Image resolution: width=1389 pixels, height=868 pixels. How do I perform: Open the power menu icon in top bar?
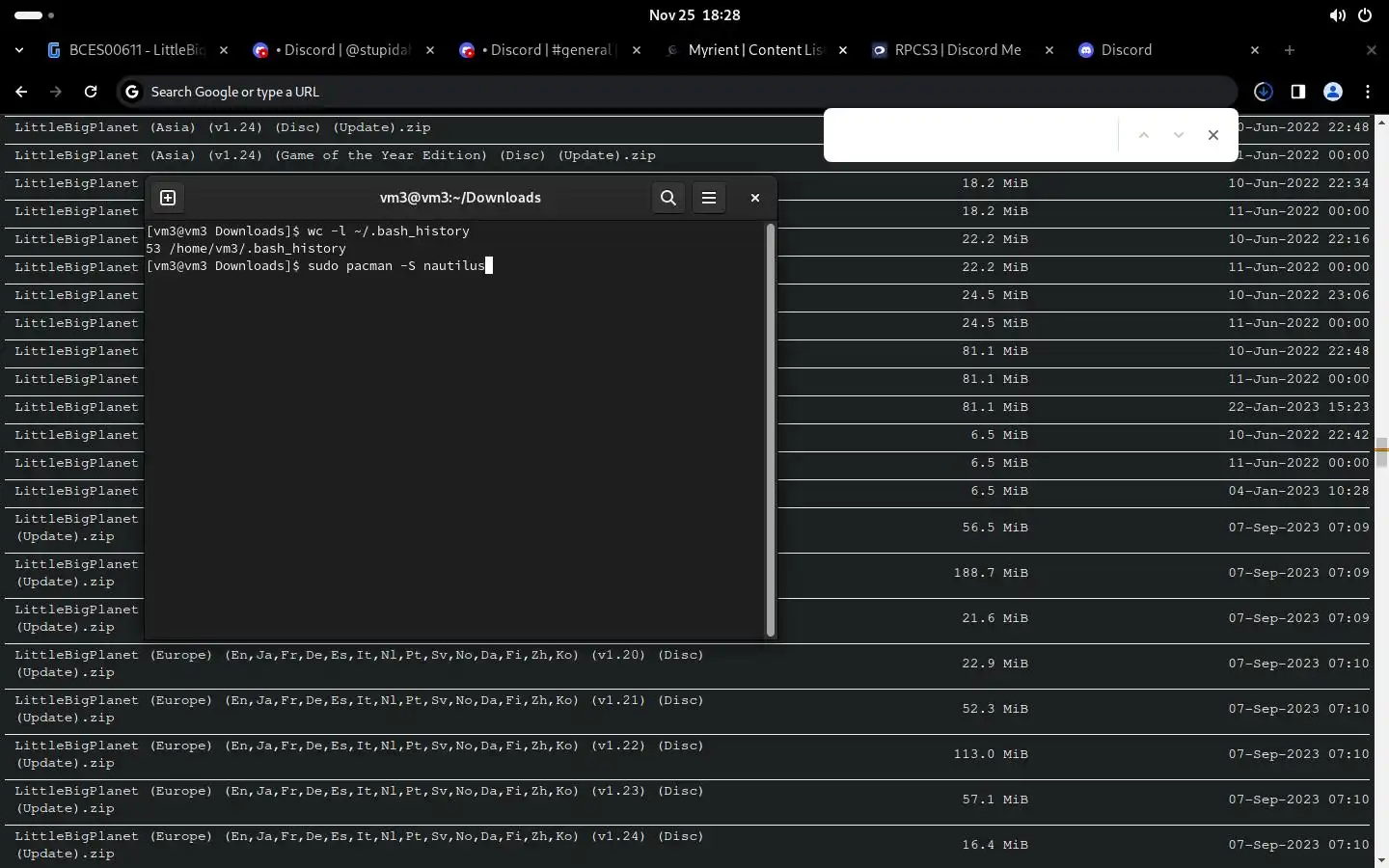pos(1365,15)
